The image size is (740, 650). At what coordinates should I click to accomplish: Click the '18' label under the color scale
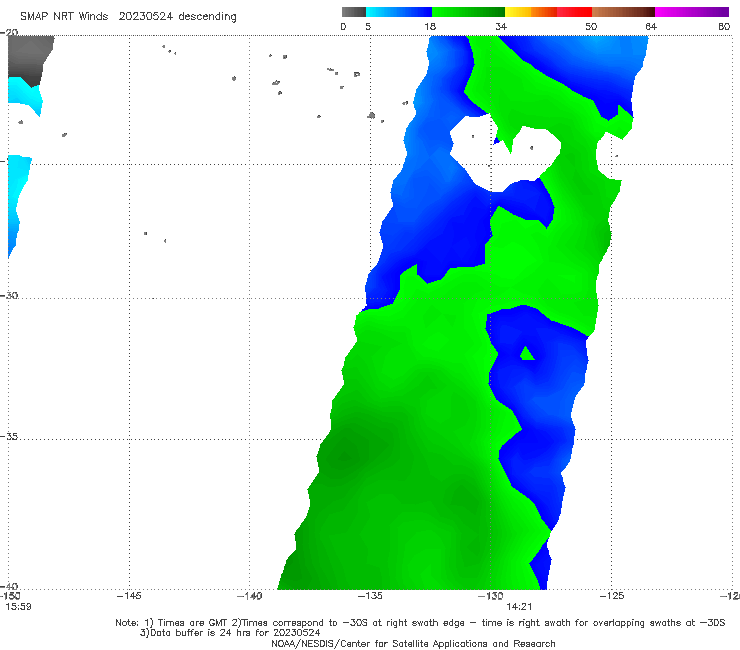[430, 26]
